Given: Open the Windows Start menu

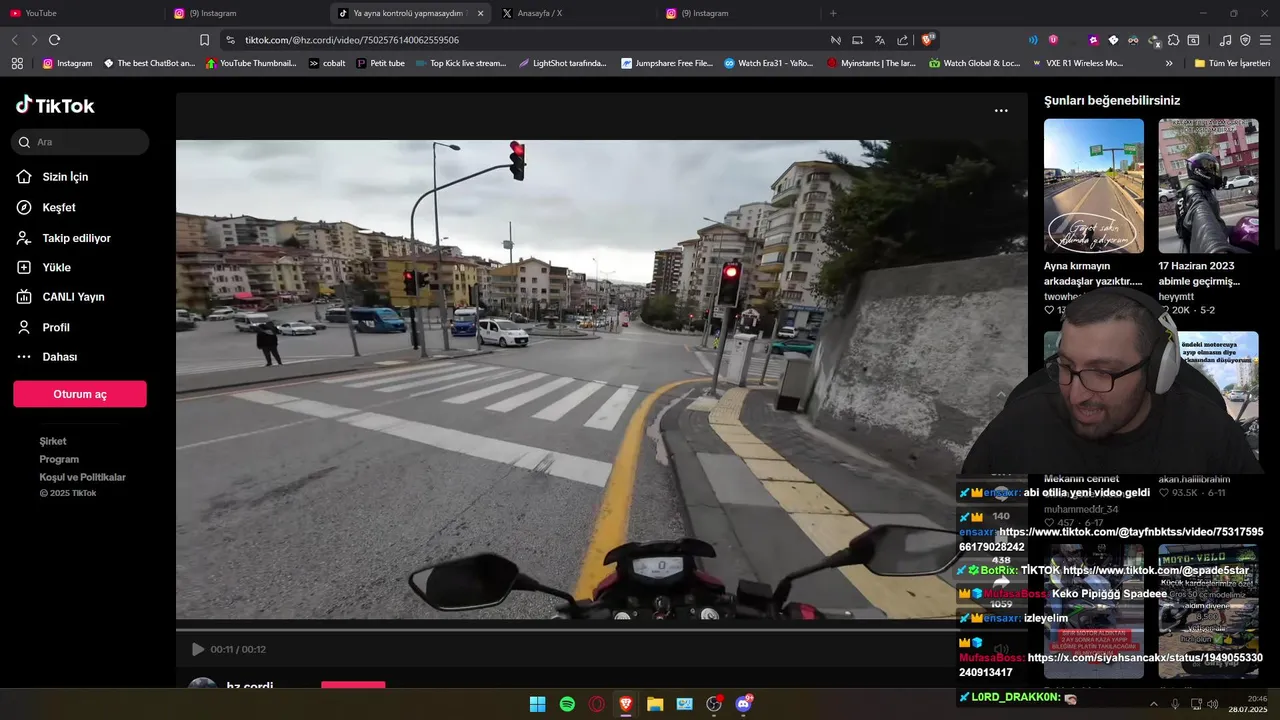Looking at the screenshot, I should [x=537, y=704].
